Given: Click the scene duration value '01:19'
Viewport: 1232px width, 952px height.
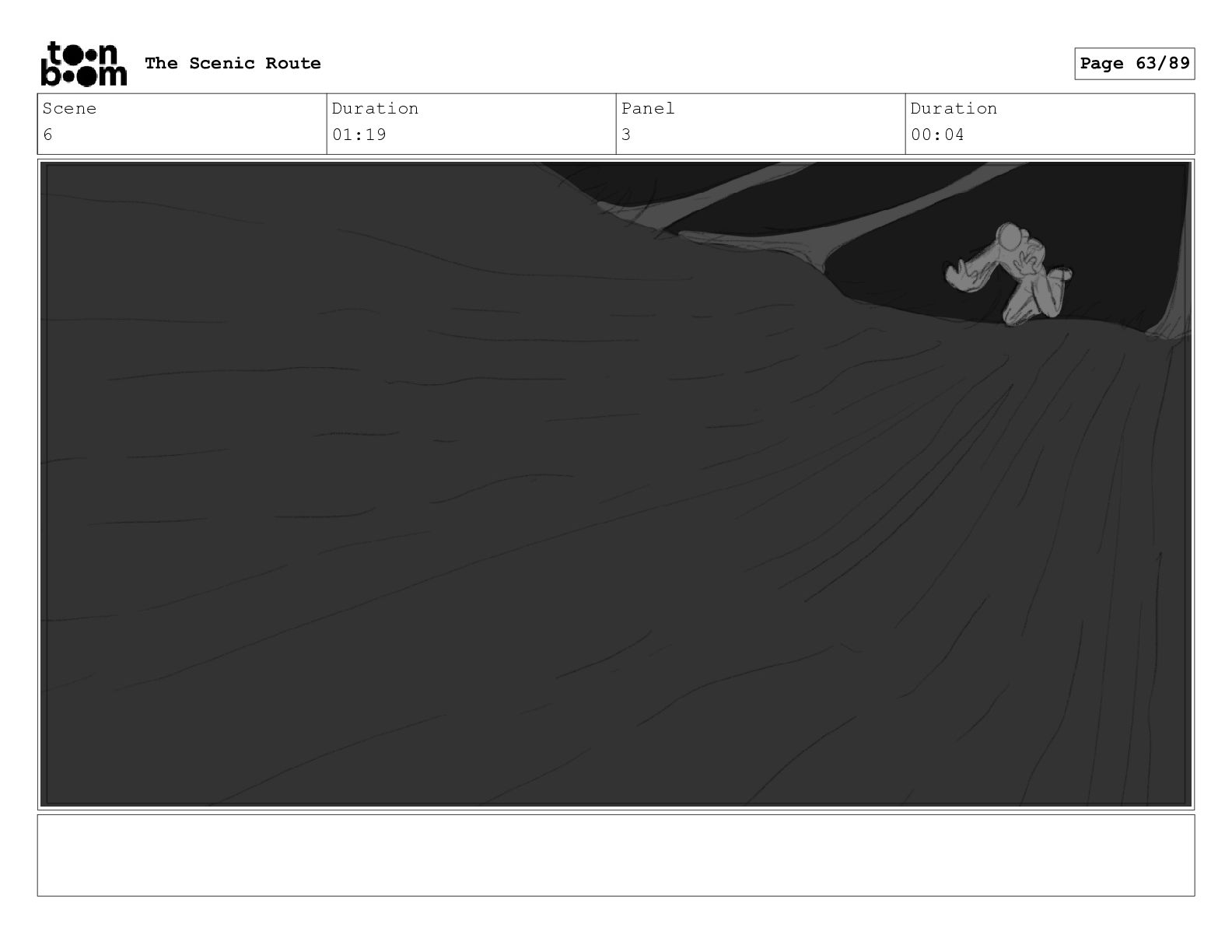Looking at the screenshot, I should pos(359,135).
